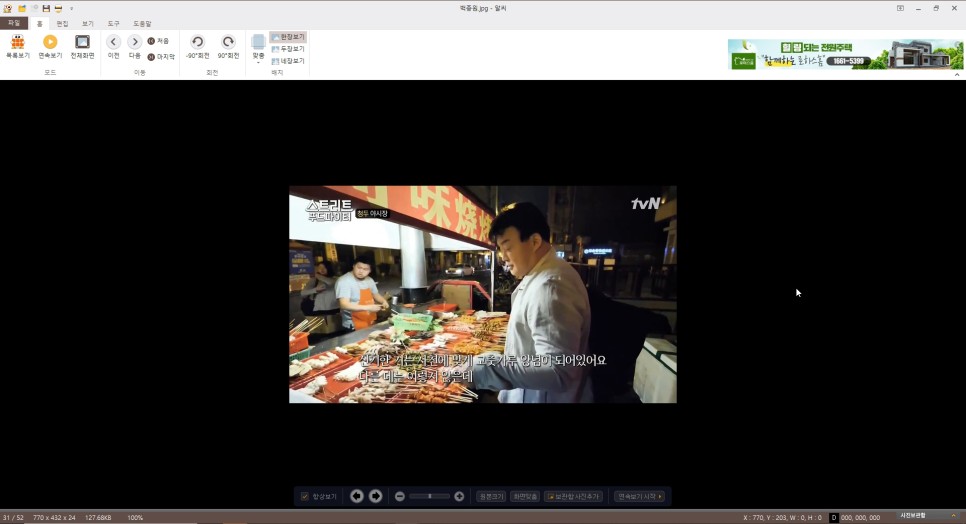Click the 770 x 432 x 24 dimensions text
Viewport: 966px width, 524px height.
coord(54,518)
